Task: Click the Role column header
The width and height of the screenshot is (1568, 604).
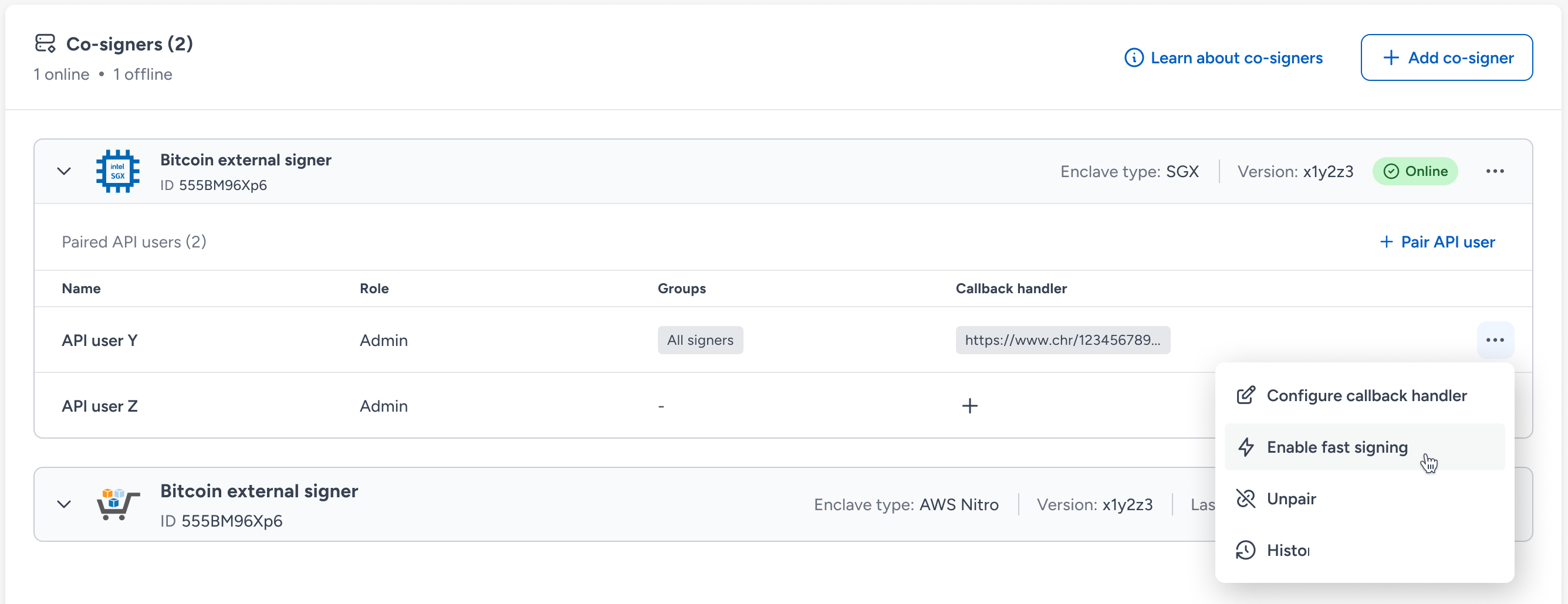Action: (x=374, y=289)
